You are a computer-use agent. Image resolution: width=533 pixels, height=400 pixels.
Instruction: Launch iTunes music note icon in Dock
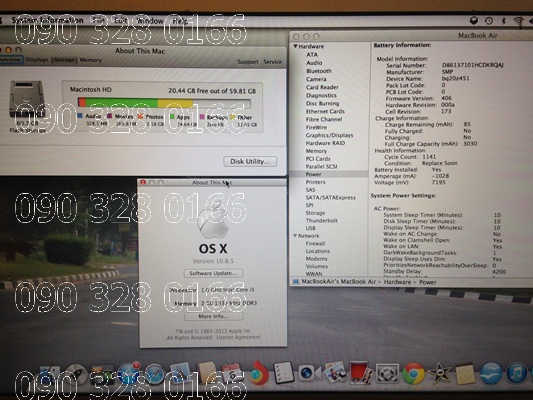516,373
